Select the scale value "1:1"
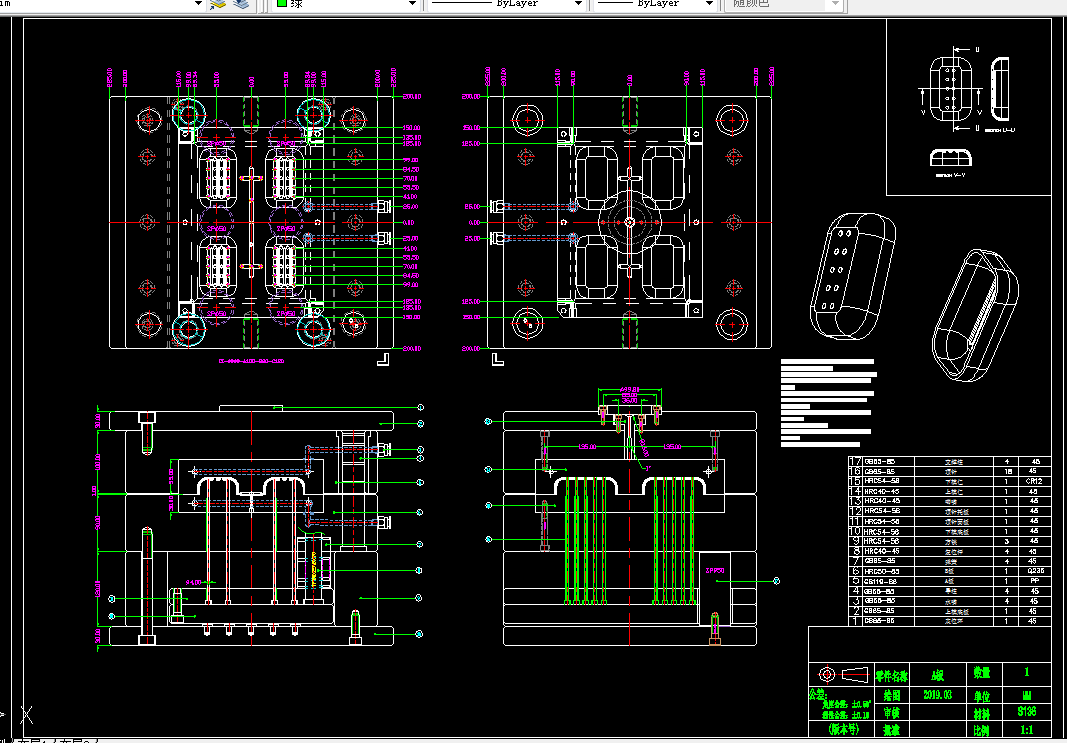 click(1026, 730)
